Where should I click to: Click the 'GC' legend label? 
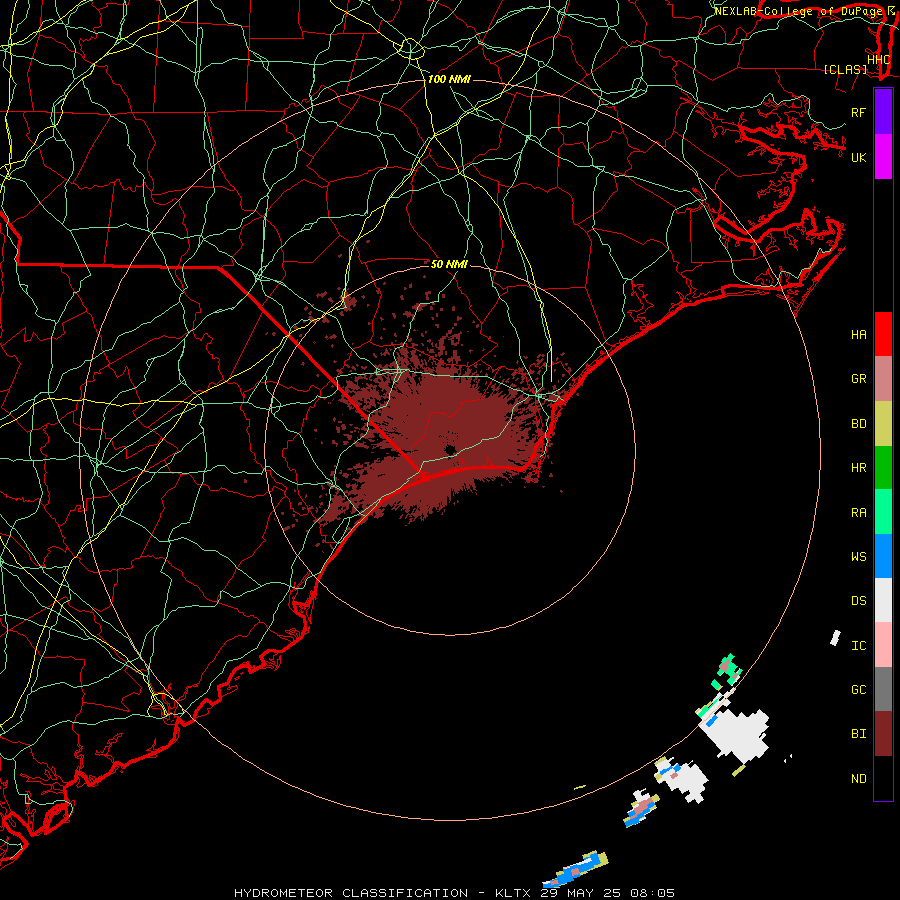pos(858,690)
